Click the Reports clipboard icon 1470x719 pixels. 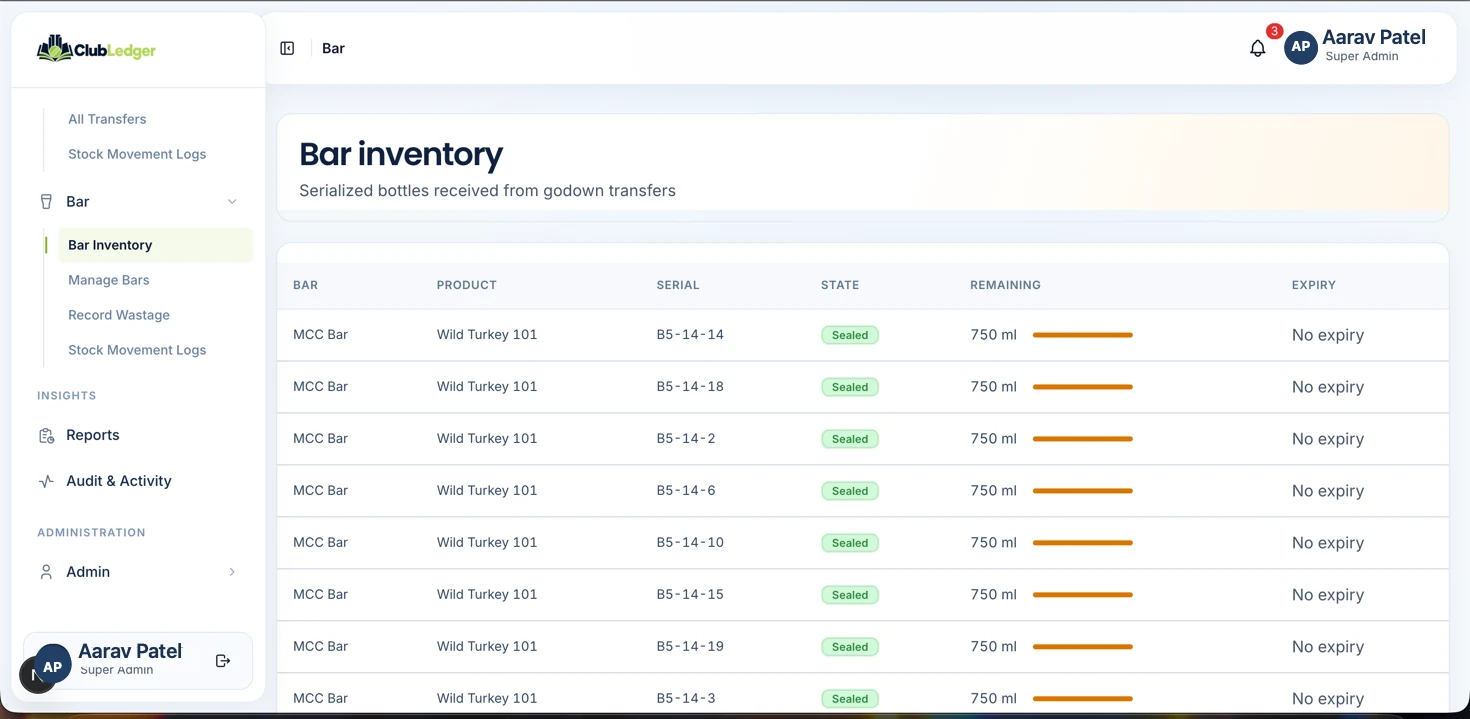46,435
